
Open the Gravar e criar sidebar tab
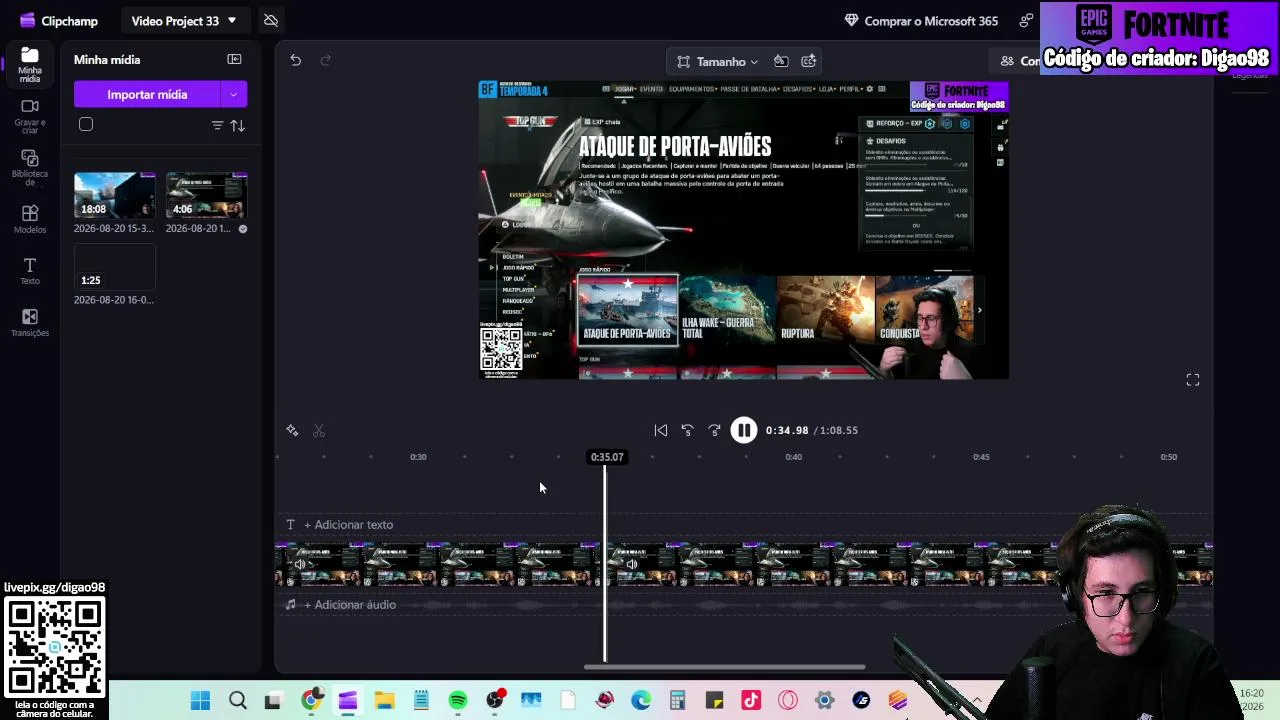click(30, 116)
